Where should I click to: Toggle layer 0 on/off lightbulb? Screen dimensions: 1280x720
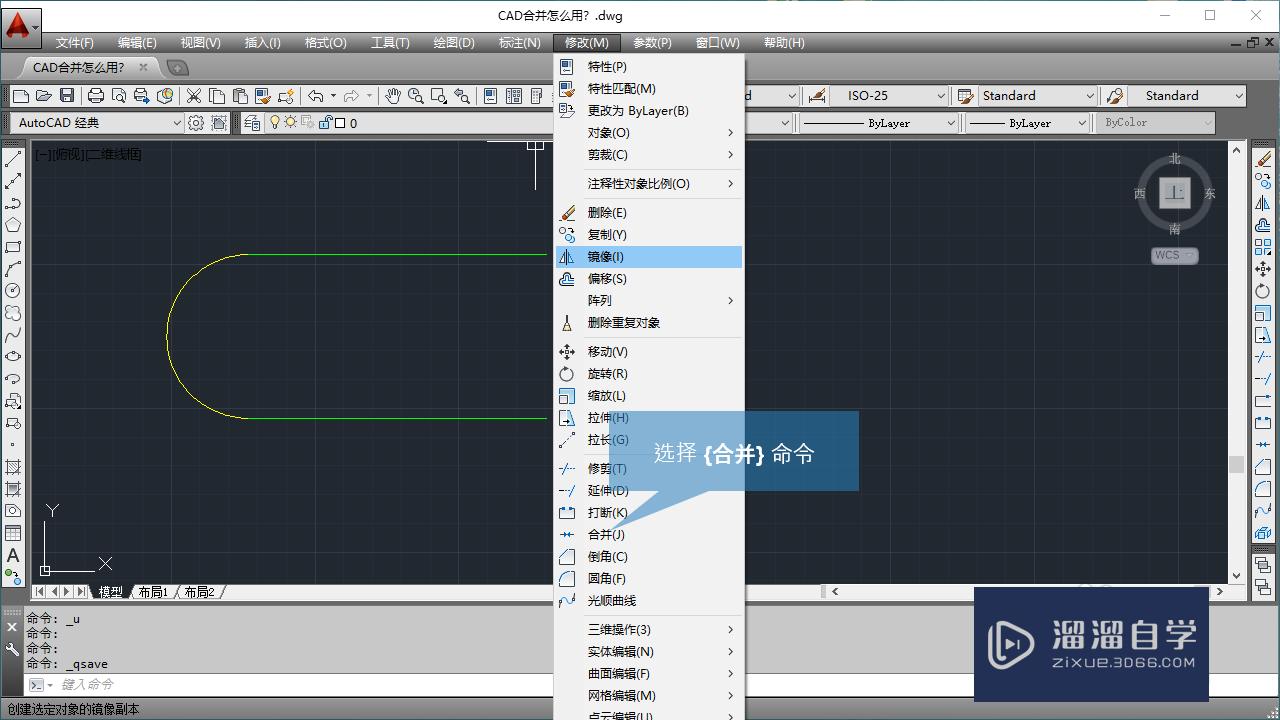[x=275, y=123]
